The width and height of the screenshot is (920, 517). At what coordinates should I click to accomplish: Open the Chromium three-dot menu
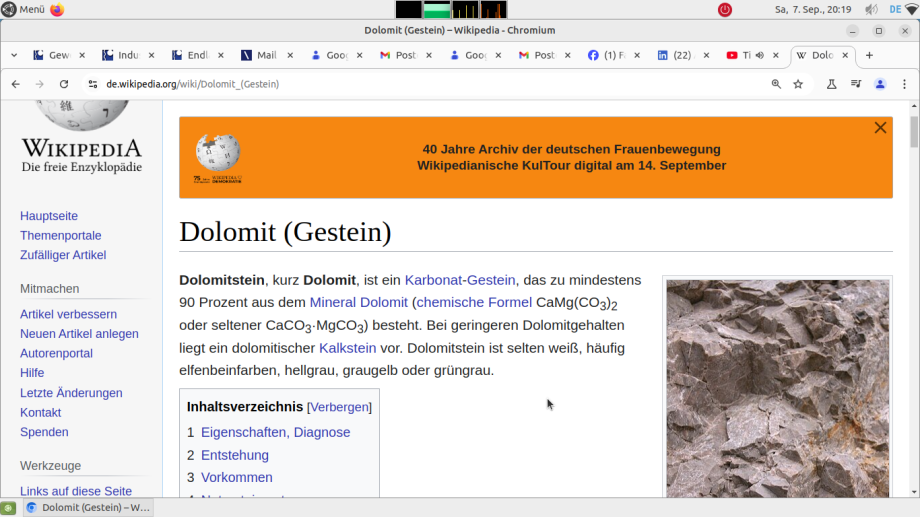[x=904, y=84]
